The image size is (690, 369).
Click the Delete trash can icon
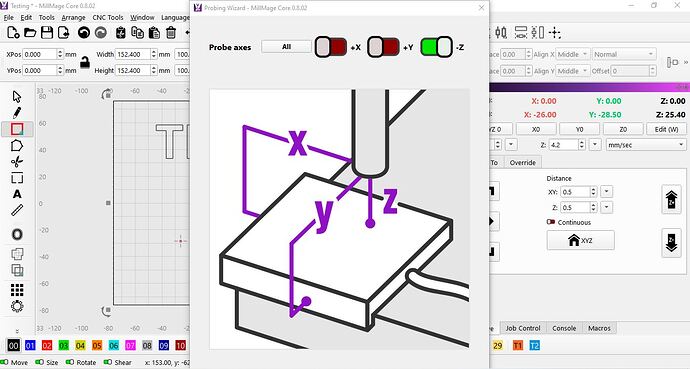tap(171, 33)
